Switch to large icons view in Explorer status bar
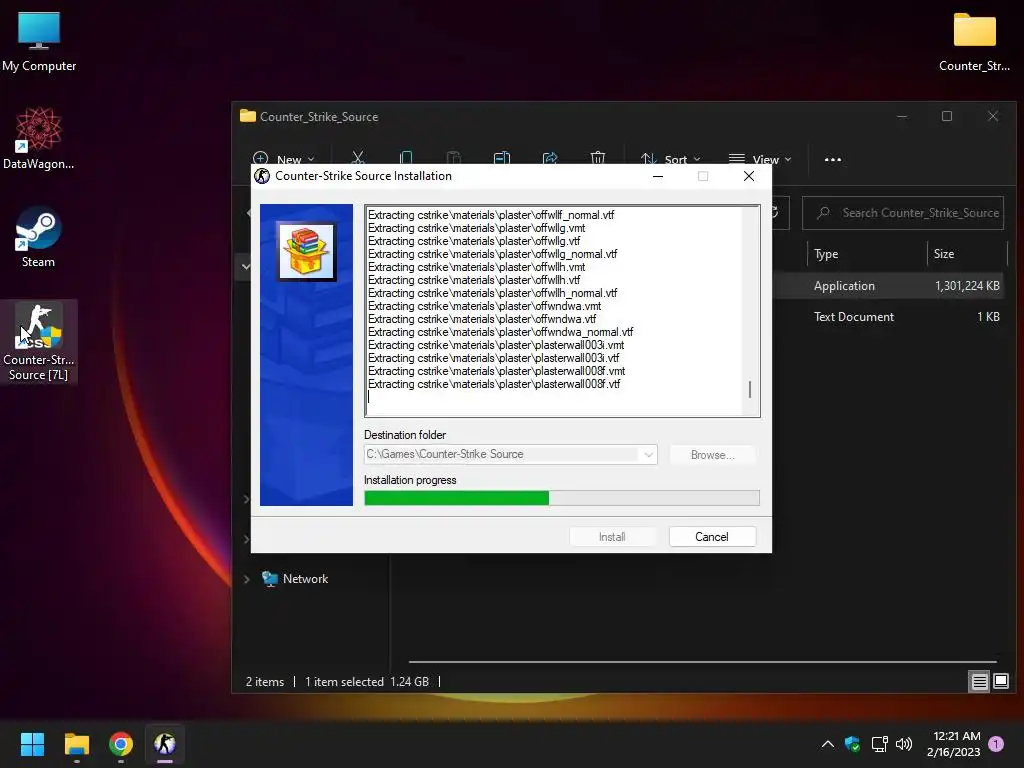The height and width of the screenshot is (768, 1024). click(x=1001, y=682)
